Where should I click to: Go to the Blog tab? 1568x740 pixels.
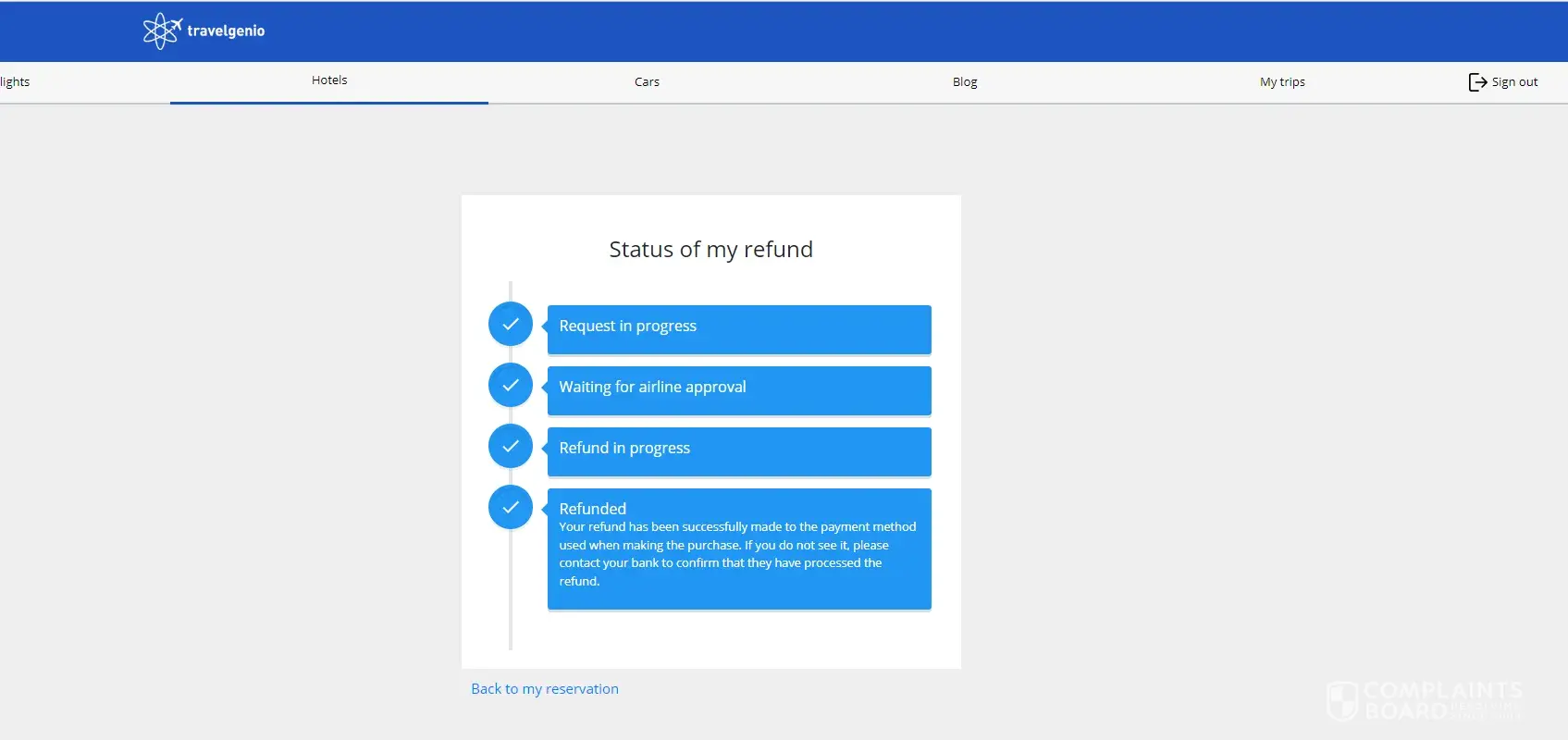point(965,82)
